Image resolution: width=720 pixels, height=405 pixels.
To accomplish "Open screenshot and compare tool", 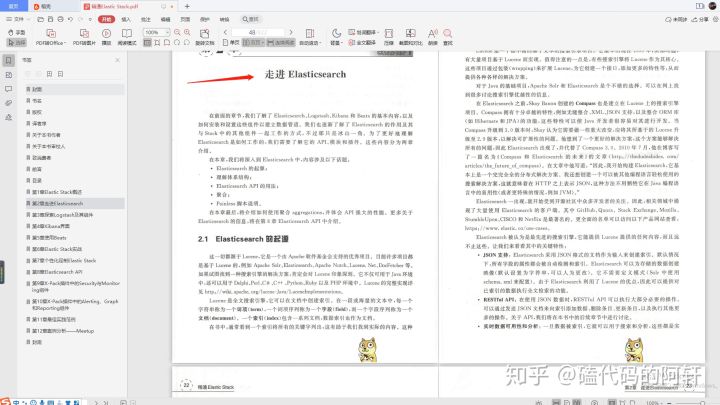I will 410,37.
